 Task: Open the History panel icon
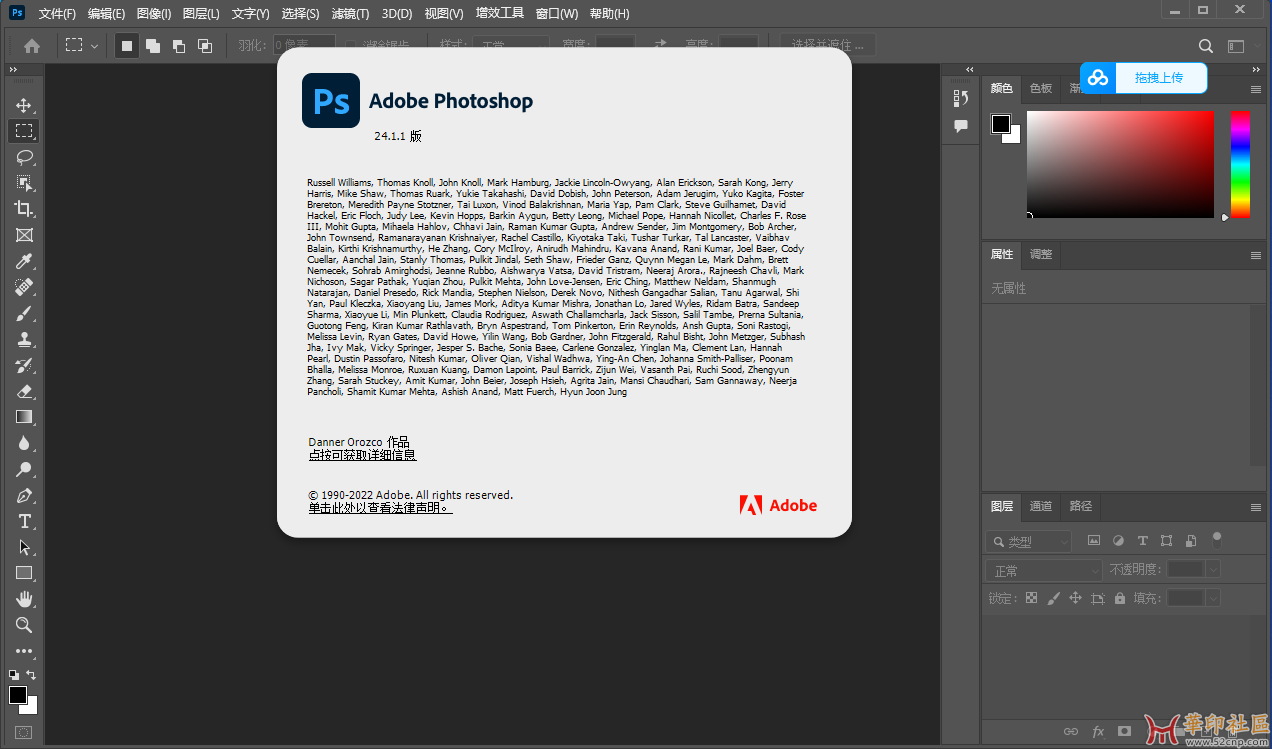961,98
